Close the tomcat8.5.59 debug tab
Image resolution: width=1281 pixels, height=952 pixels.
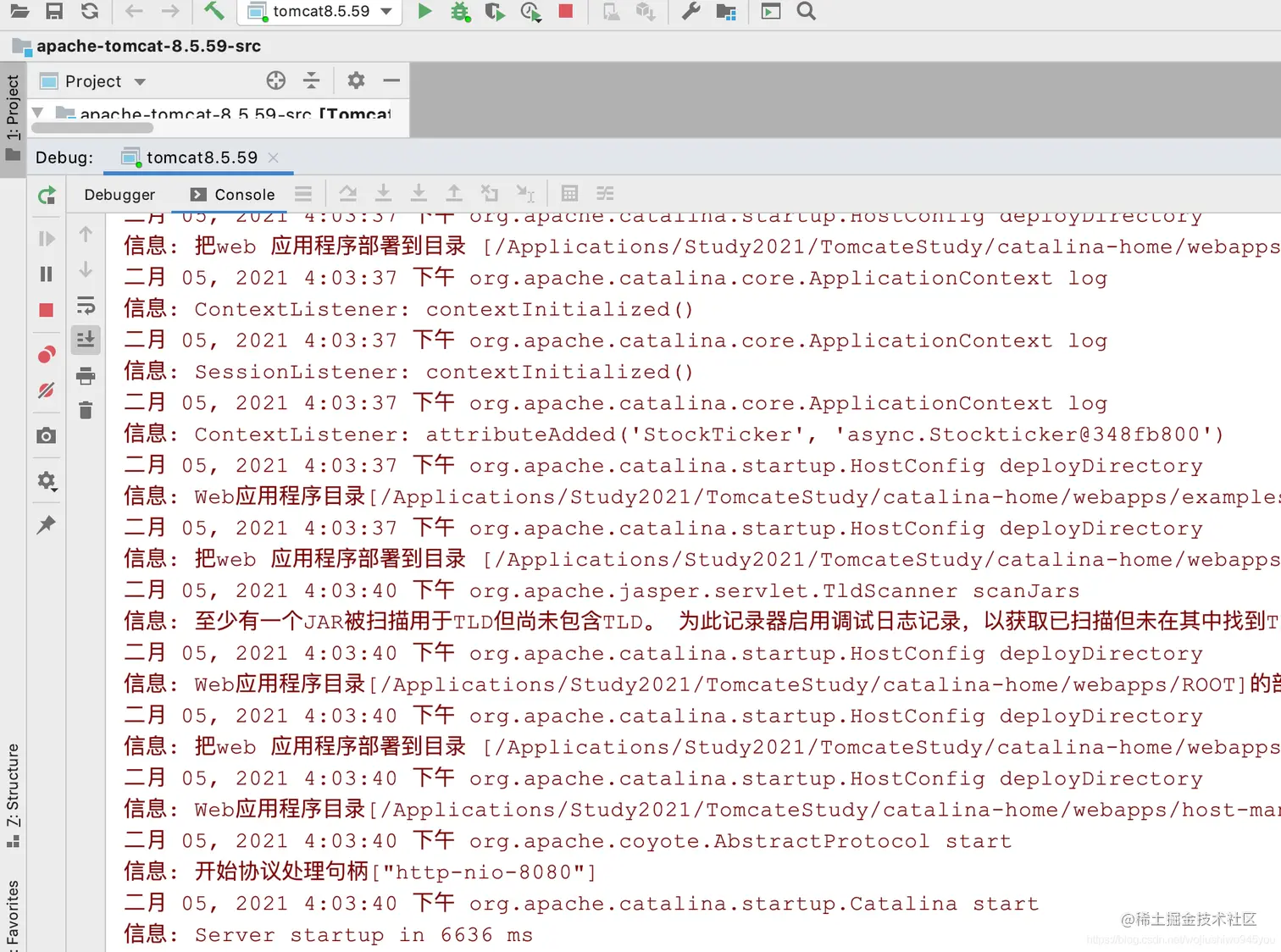(273, 158)
